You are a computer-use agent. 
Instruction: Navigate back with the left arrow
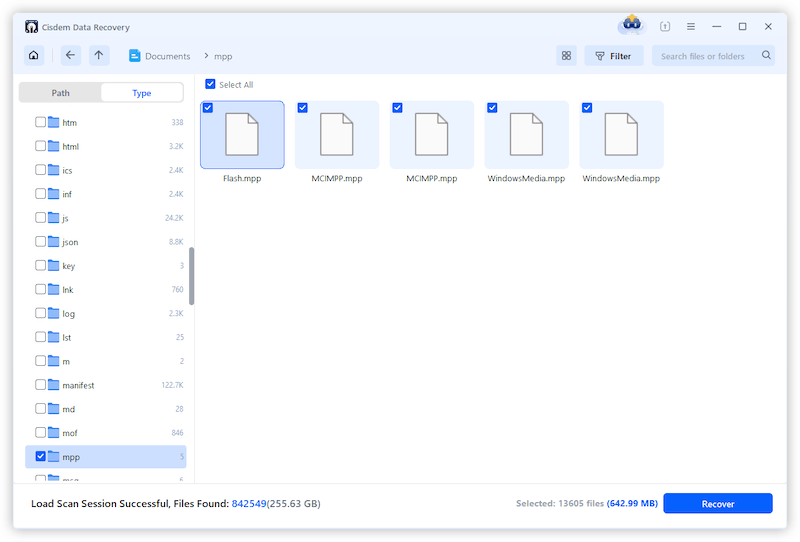tap(70, 55)
